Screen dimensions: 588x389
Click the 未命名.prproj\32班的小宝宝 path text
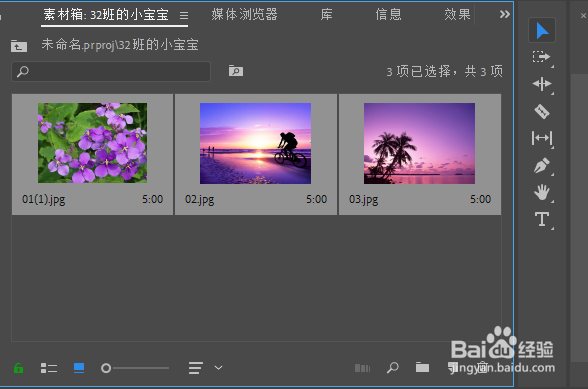pos(120,45)
